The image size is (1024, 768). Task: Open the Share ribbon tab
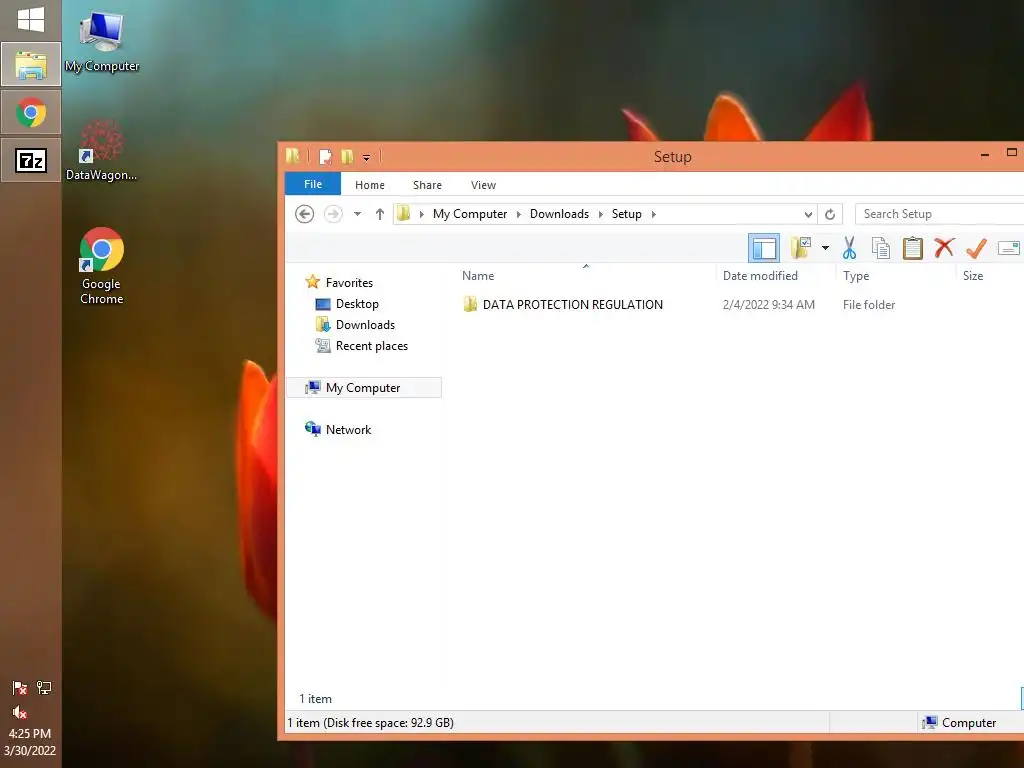pos(427,185)
